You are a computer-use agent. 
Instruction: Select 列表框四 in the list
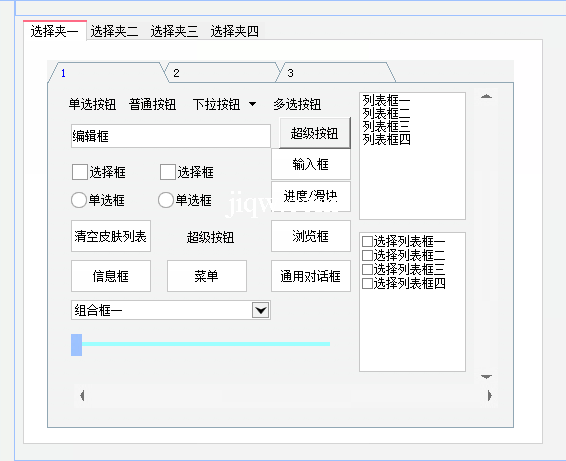coord(387,139)
